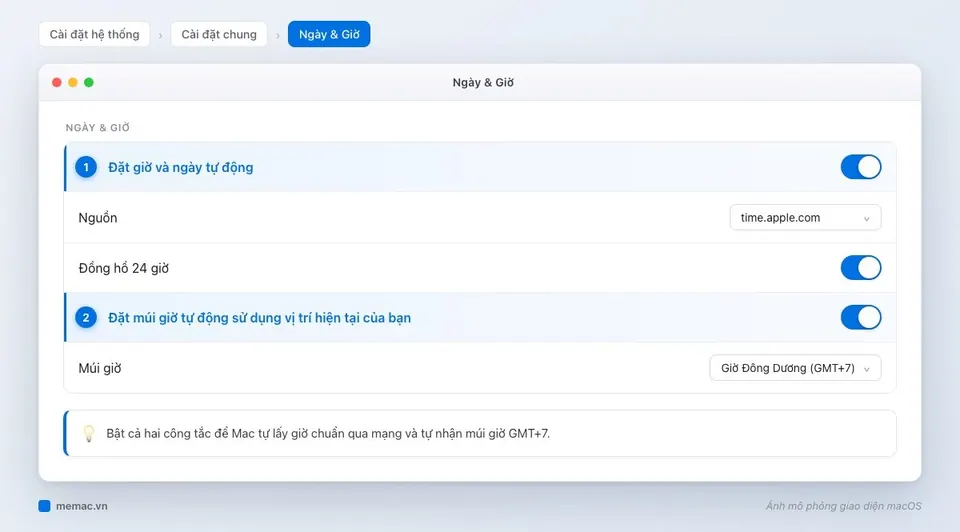Screen dimensions: 960x532
Task: Toggle the 'Đồng hồ 24 giờ' switch
Action: click(860, 268)
